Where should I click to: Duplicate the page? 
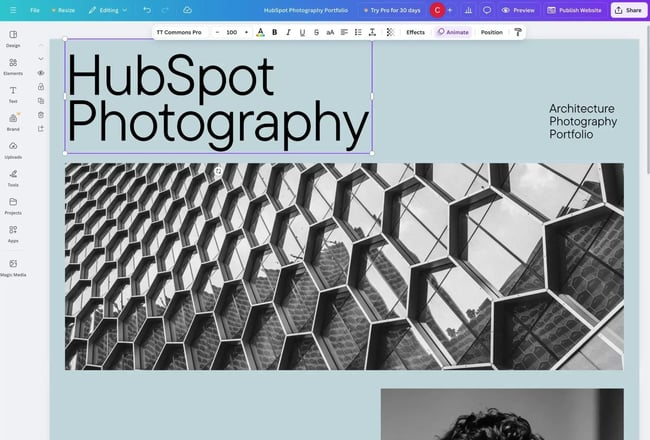[x=41, y=101]
